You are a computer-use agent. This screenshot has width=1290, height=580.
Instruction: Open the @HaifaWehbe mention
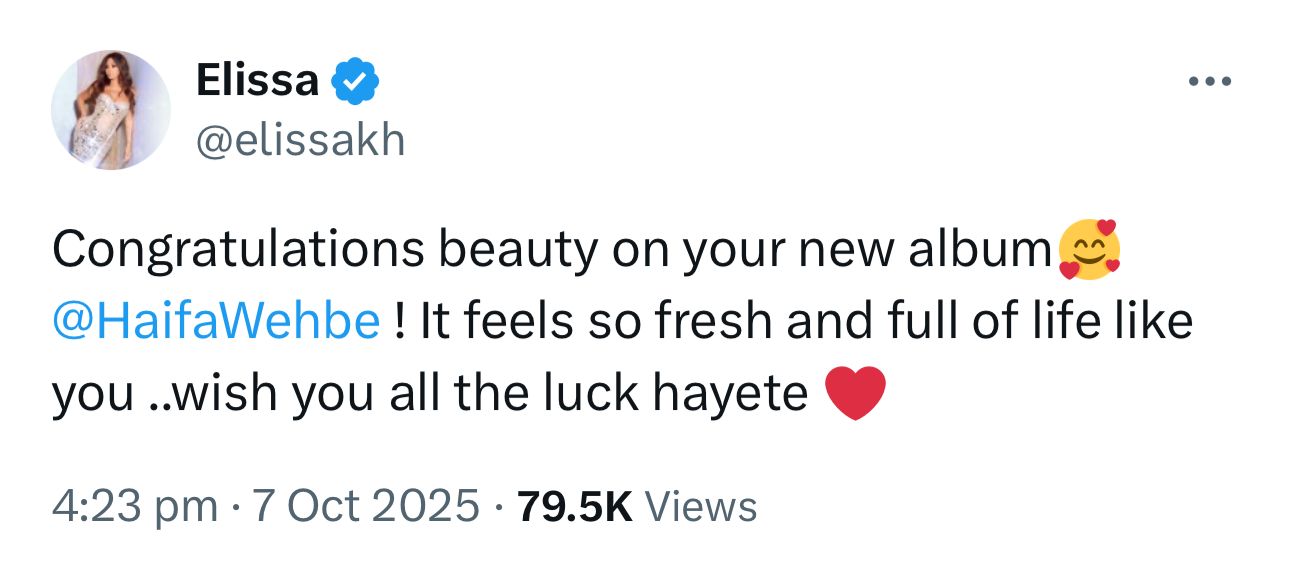pyautogui.click(x=216, y=323)
